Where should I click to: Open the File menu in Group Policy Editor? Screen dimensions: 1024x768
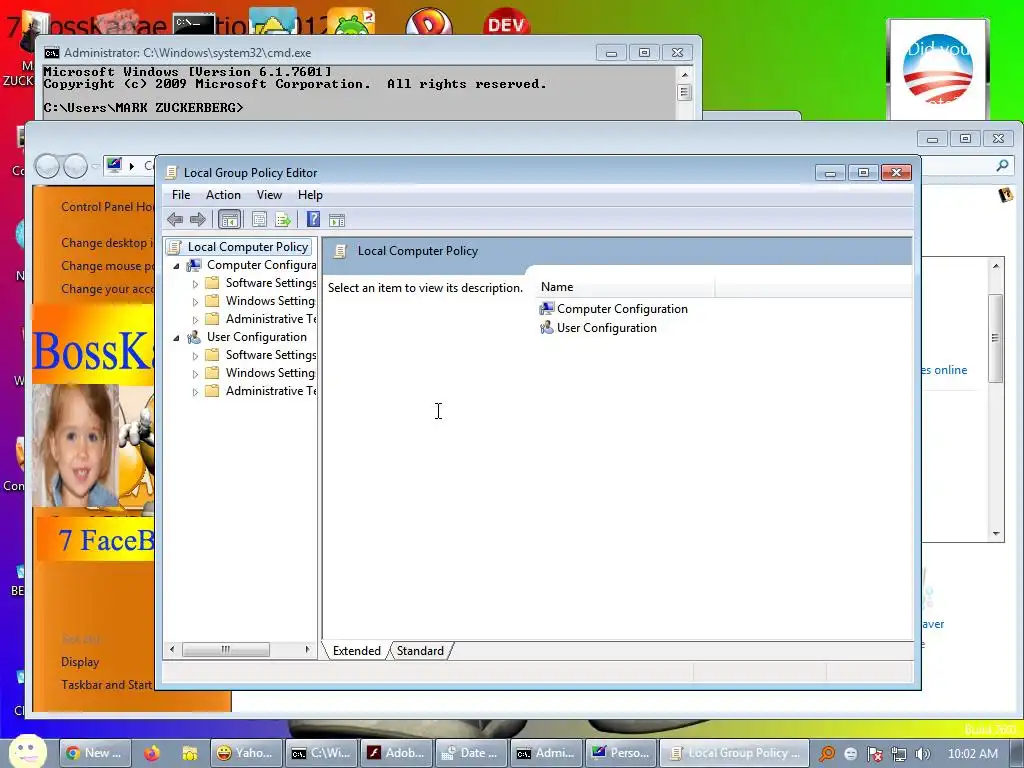[x=181, y=195]
